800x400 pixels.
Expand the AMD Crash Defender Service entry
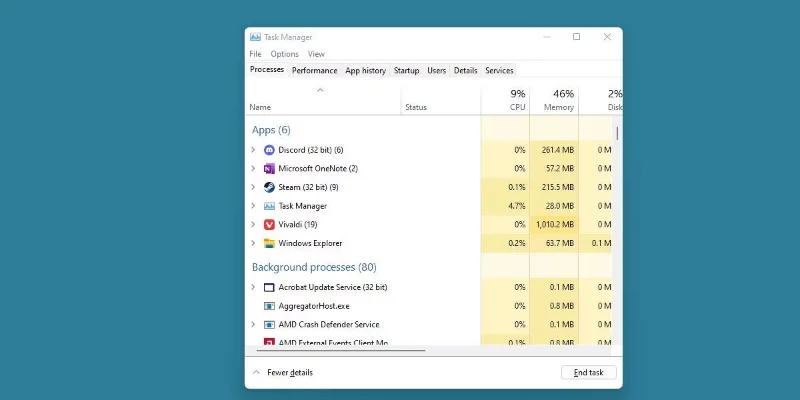253,324
